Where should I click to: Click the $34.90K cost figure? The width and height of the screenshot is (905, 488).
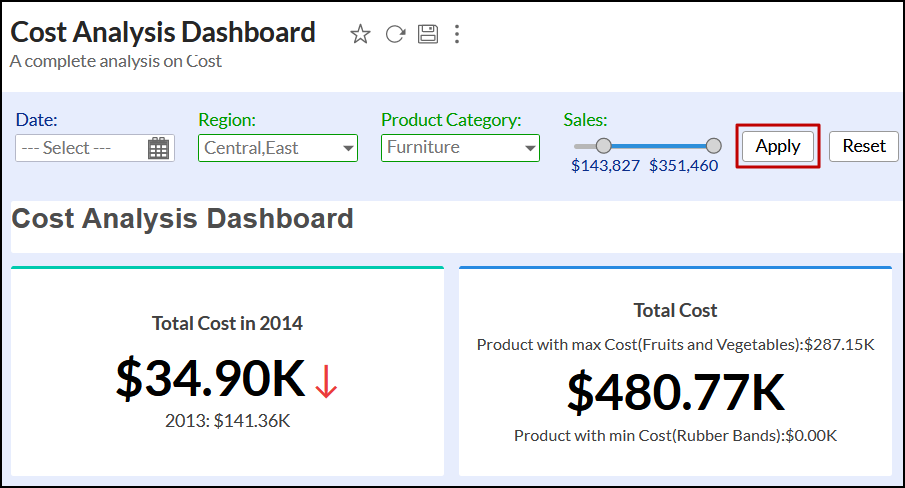click(x=210, y=378)
